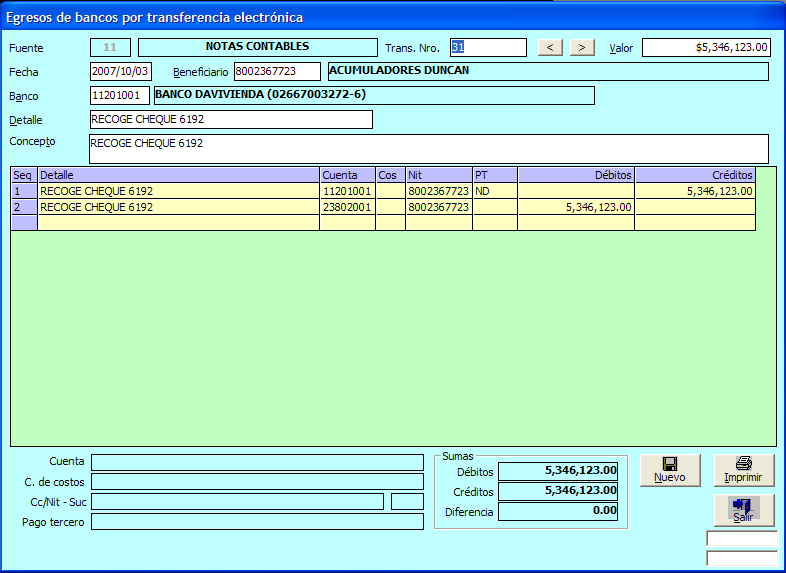Click Nit cell 8002367723 in row 2

[x=439, y=207]
